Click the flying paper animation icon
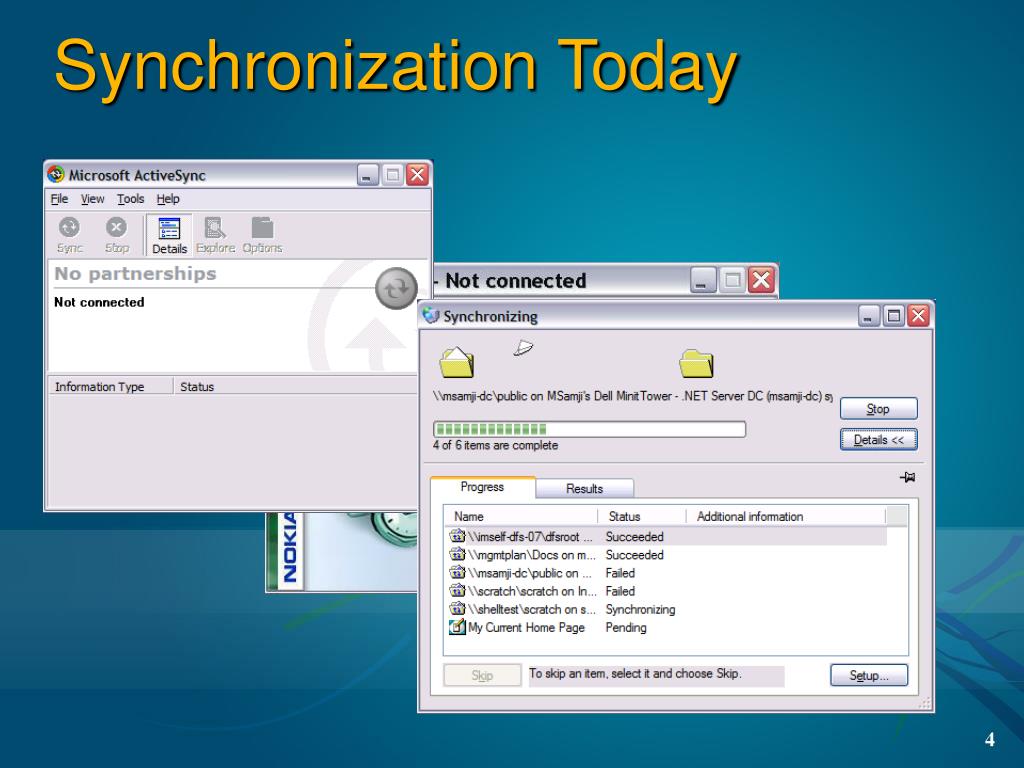The width and height of the screenshot is (1024, 768). click(523, 347)
